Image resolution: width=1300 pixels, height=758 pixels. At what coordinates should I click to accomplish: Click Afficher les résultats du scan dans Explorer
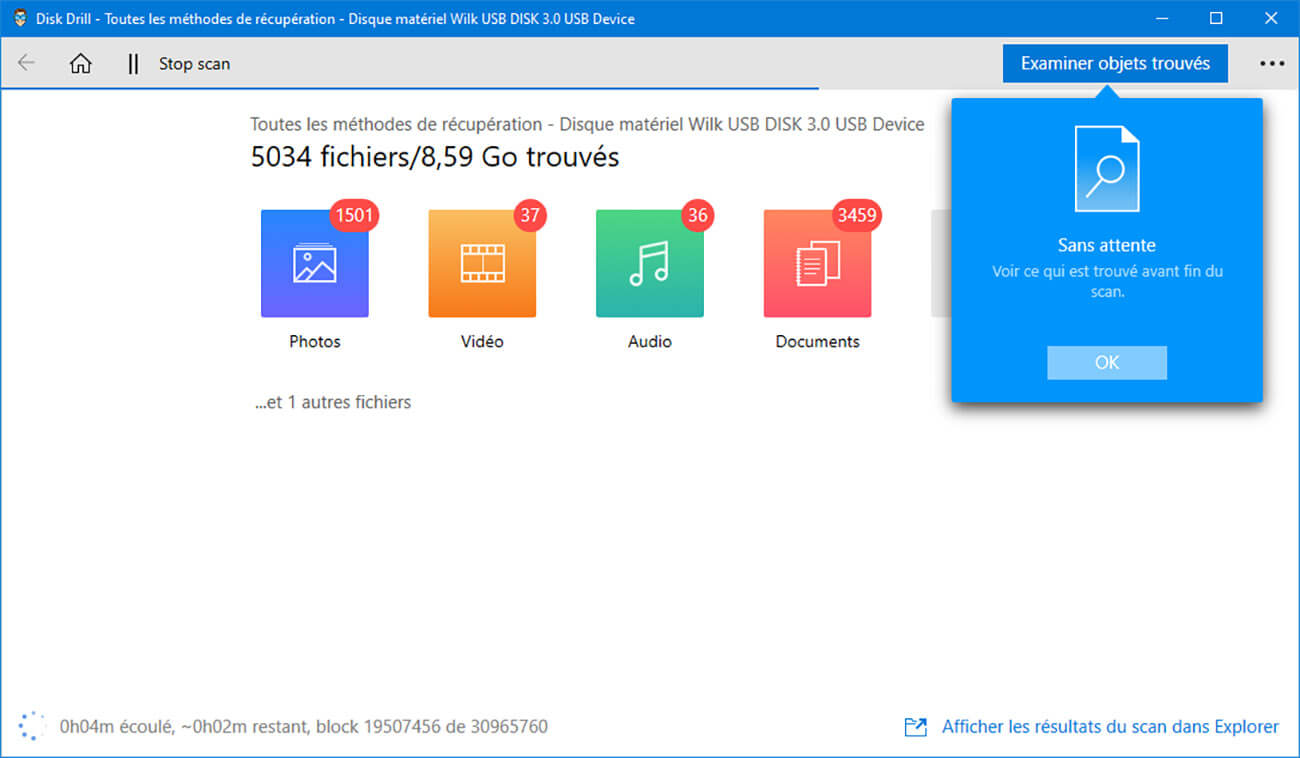1110,727
